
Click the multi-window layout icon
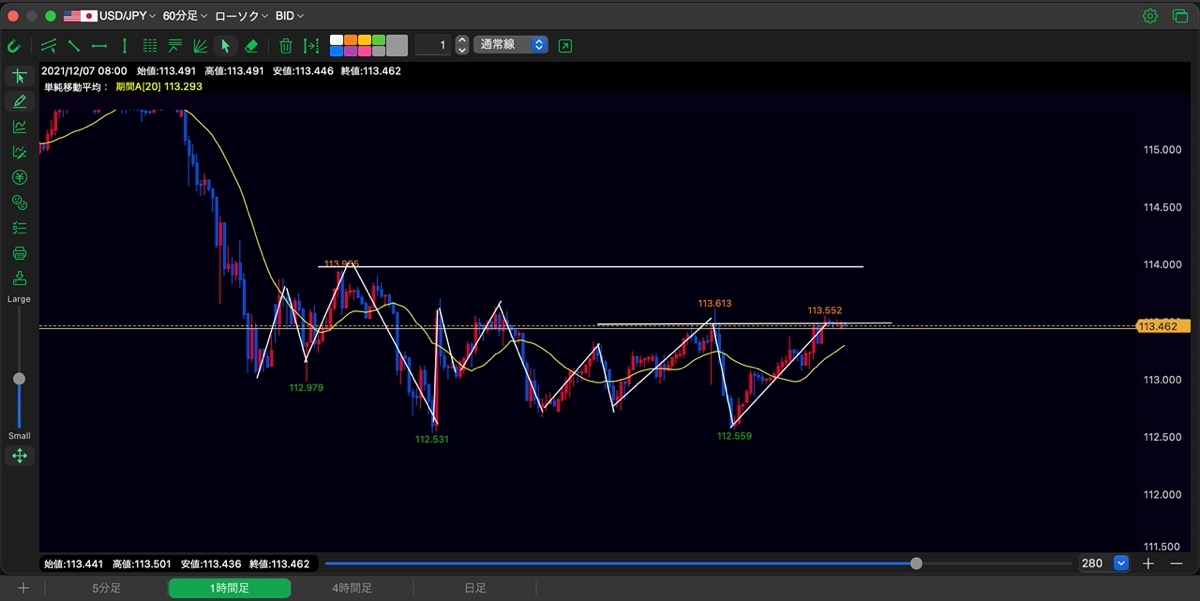1178,16
